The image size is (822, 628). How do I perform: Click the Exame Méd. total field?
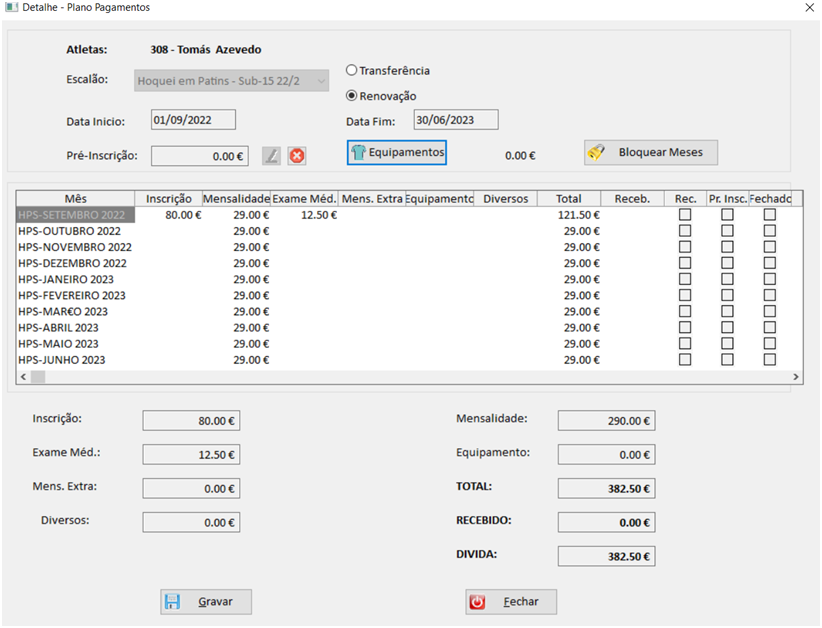coord(191,454)
